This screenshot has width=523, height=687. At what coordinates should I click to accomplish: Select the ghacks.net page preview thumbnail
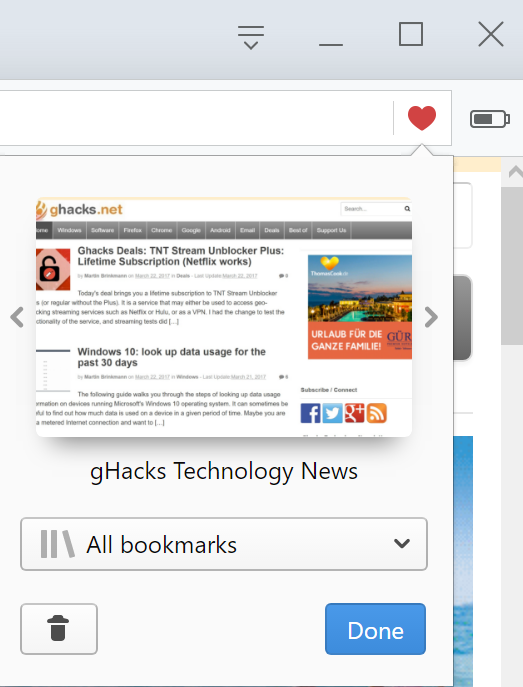(x=224, y=317)
